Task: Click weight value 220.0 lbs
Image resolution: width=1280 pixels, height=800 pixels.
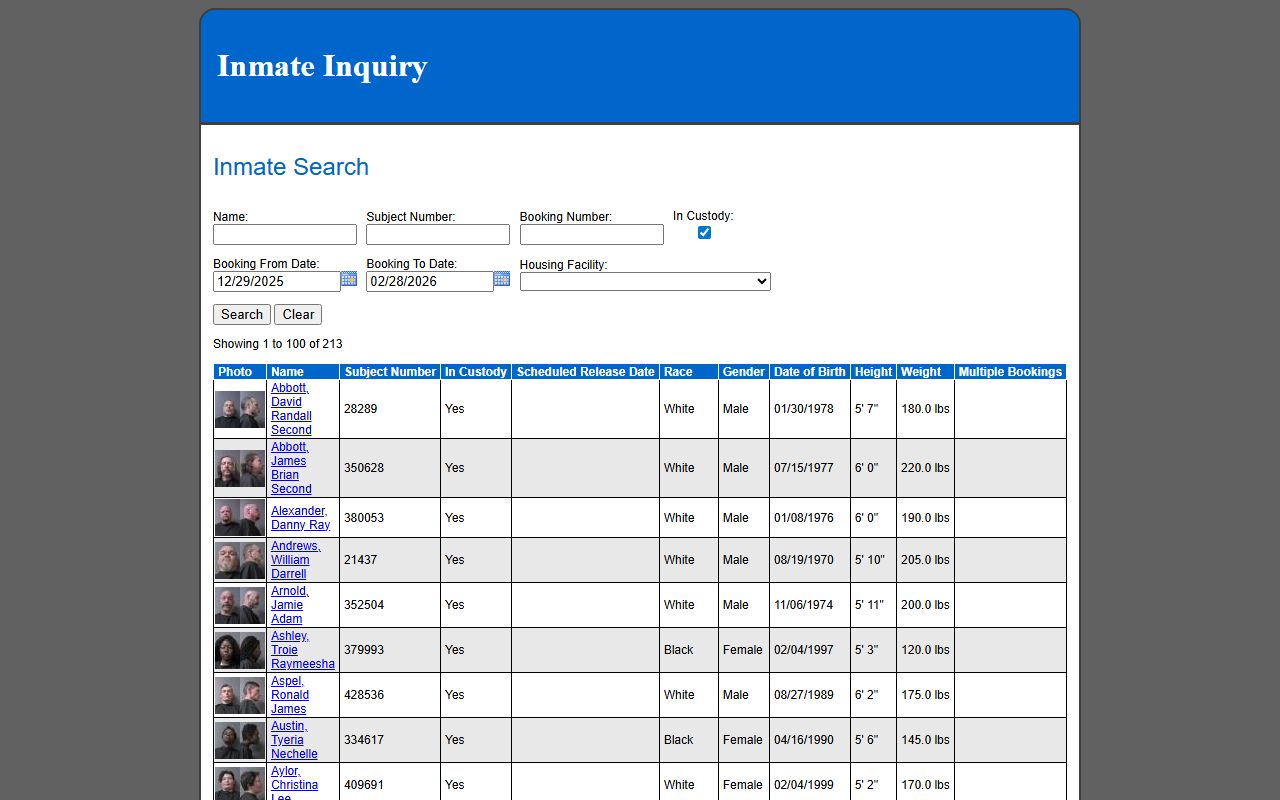Action: click(x=925, y=468)
